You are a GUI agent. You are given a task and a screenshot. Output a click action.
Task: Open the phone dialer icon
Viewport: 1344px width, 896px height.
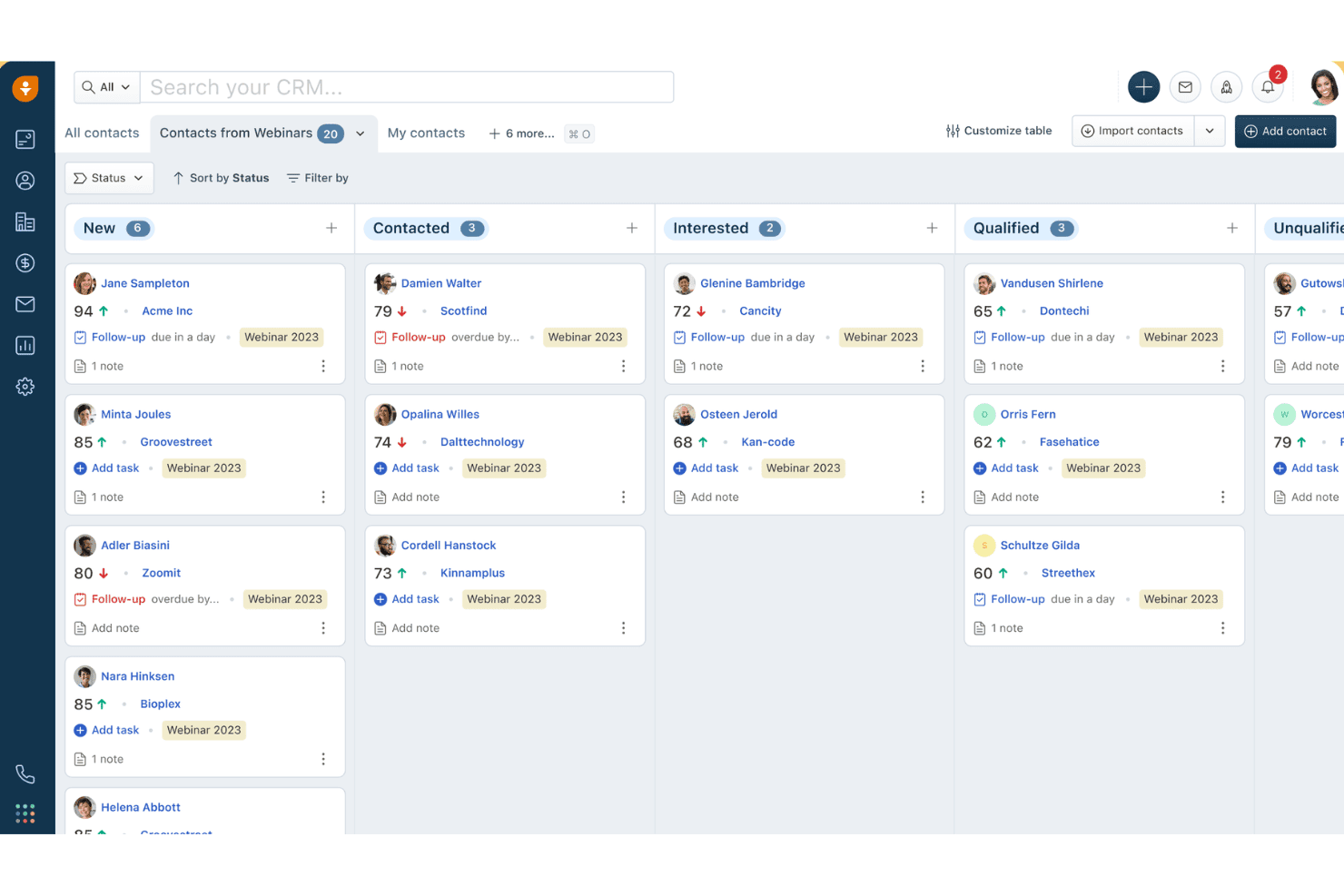point(25,774)
